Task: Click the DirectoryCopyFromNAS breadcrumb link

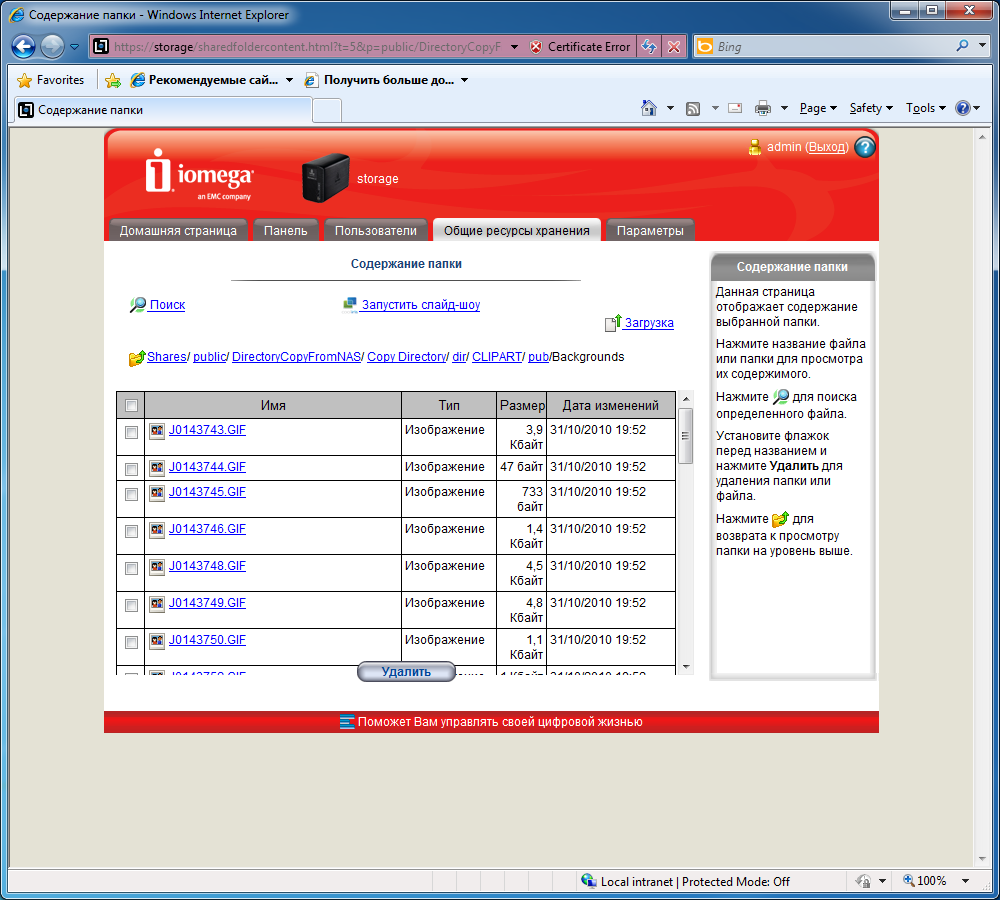Action: tap(297, 357)
